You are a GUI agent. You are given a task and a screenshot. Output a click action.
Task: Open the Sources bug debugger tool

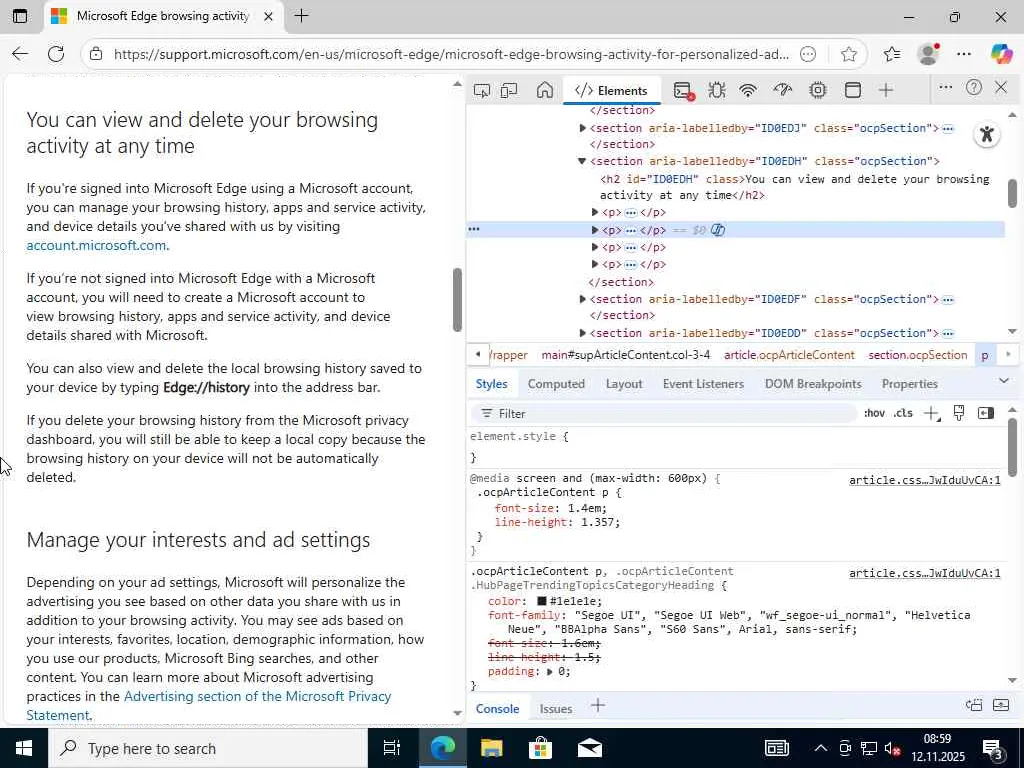[x=717, y=90]
